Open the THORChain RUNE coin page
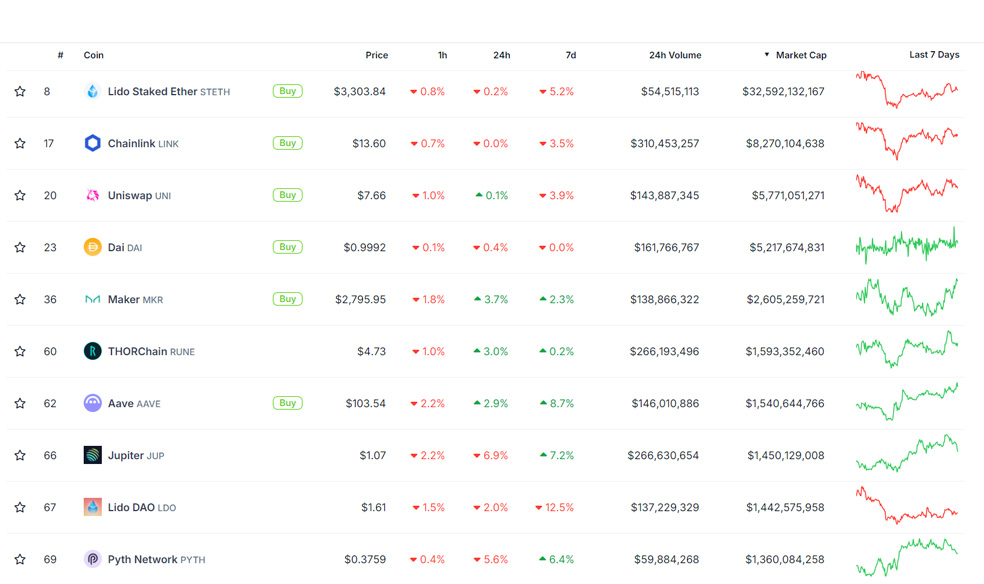This screenshot has height=584, width=984. coord(151,351)
